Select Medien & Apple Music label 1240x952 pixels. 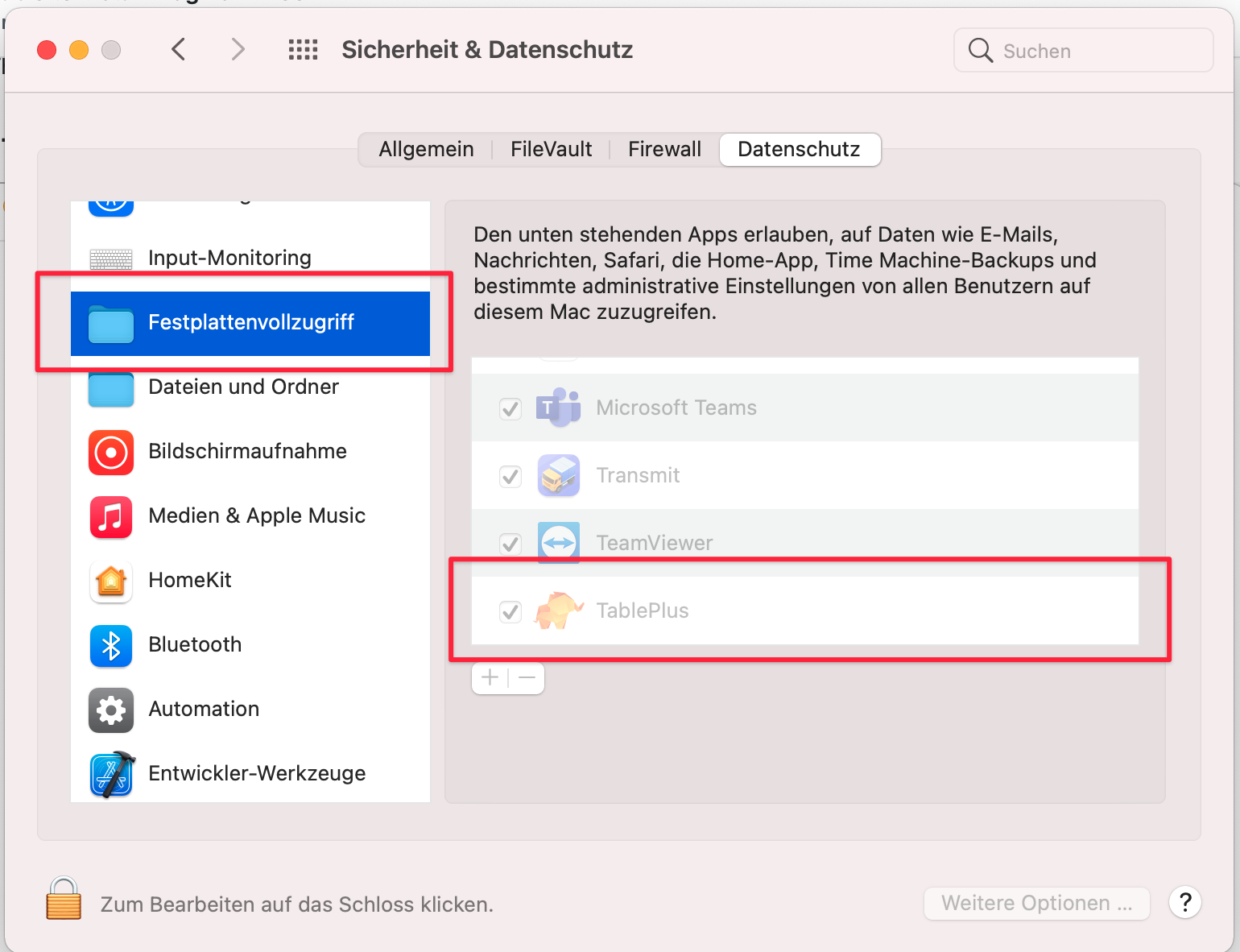257,515
